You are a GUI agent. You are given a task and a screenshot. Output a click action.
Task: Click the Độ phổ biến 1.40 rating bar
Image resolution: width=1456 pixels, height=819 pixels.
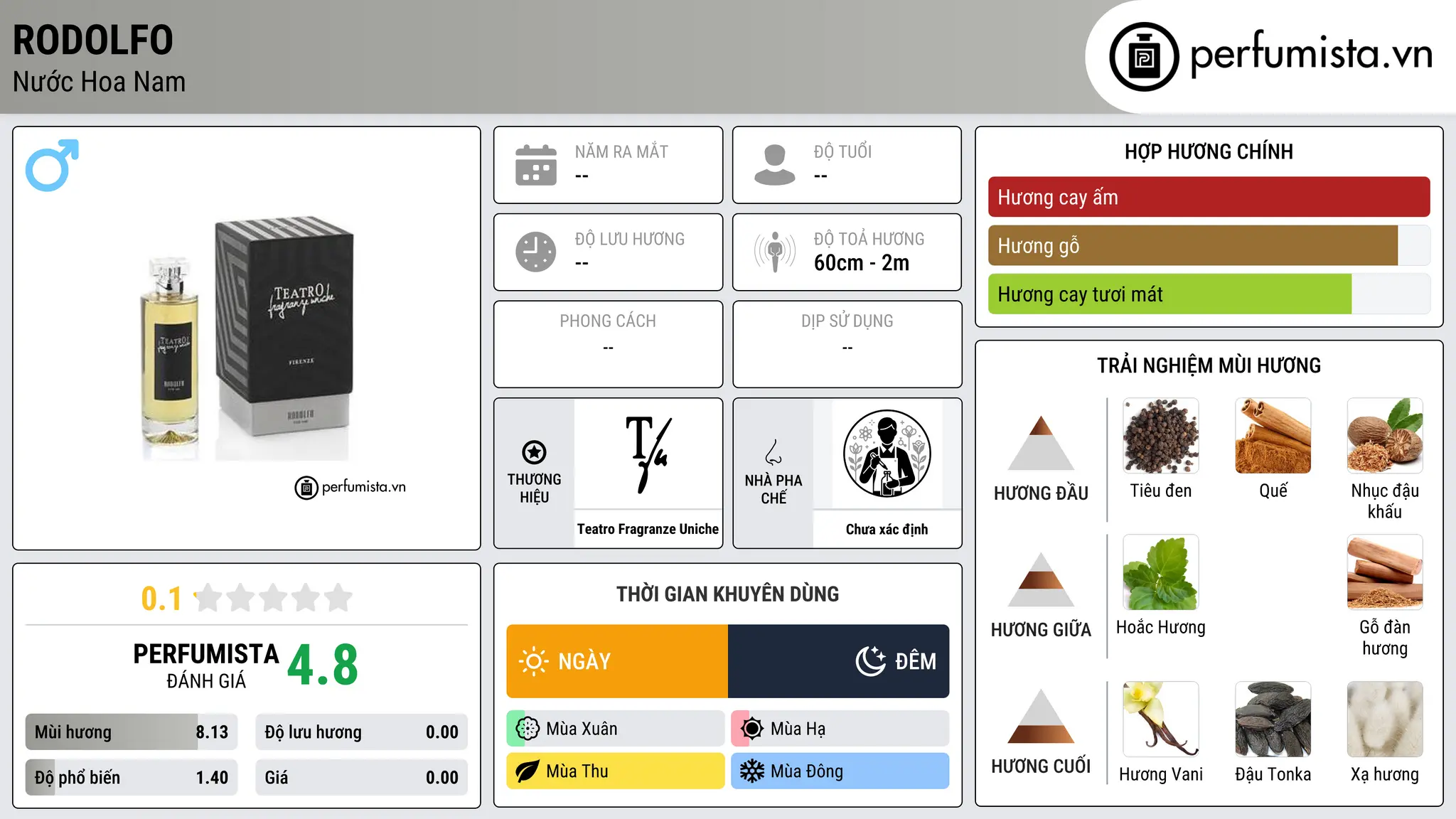[132, 778]
